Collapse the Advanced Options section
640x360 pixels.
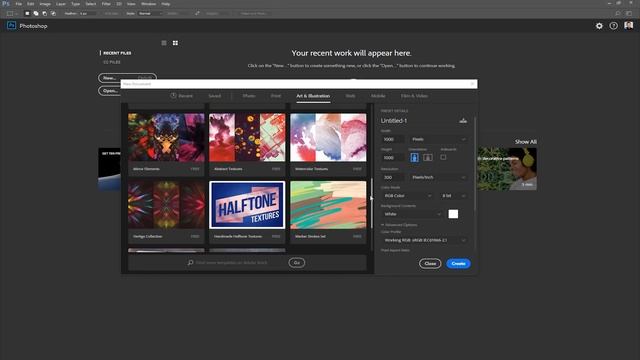399,225
